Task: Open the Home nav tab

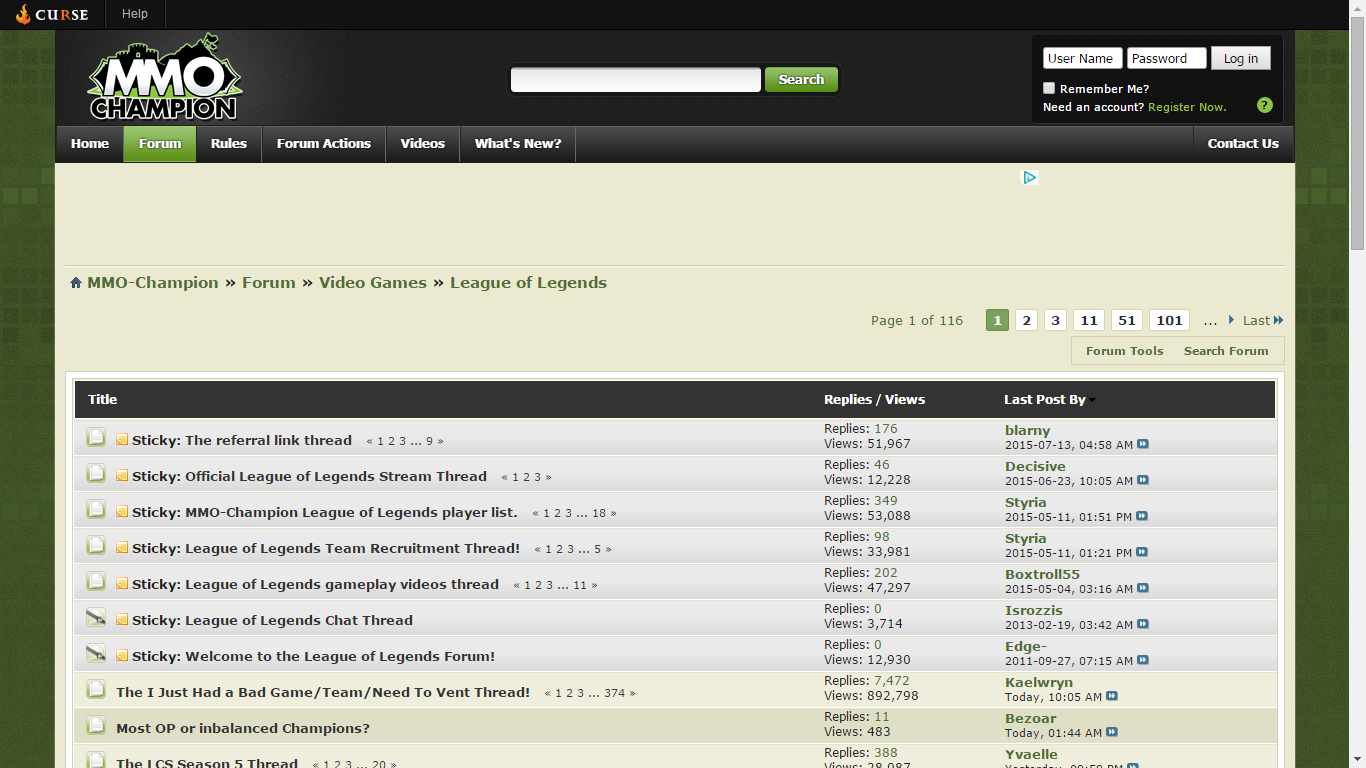Action: click(90, 144)
